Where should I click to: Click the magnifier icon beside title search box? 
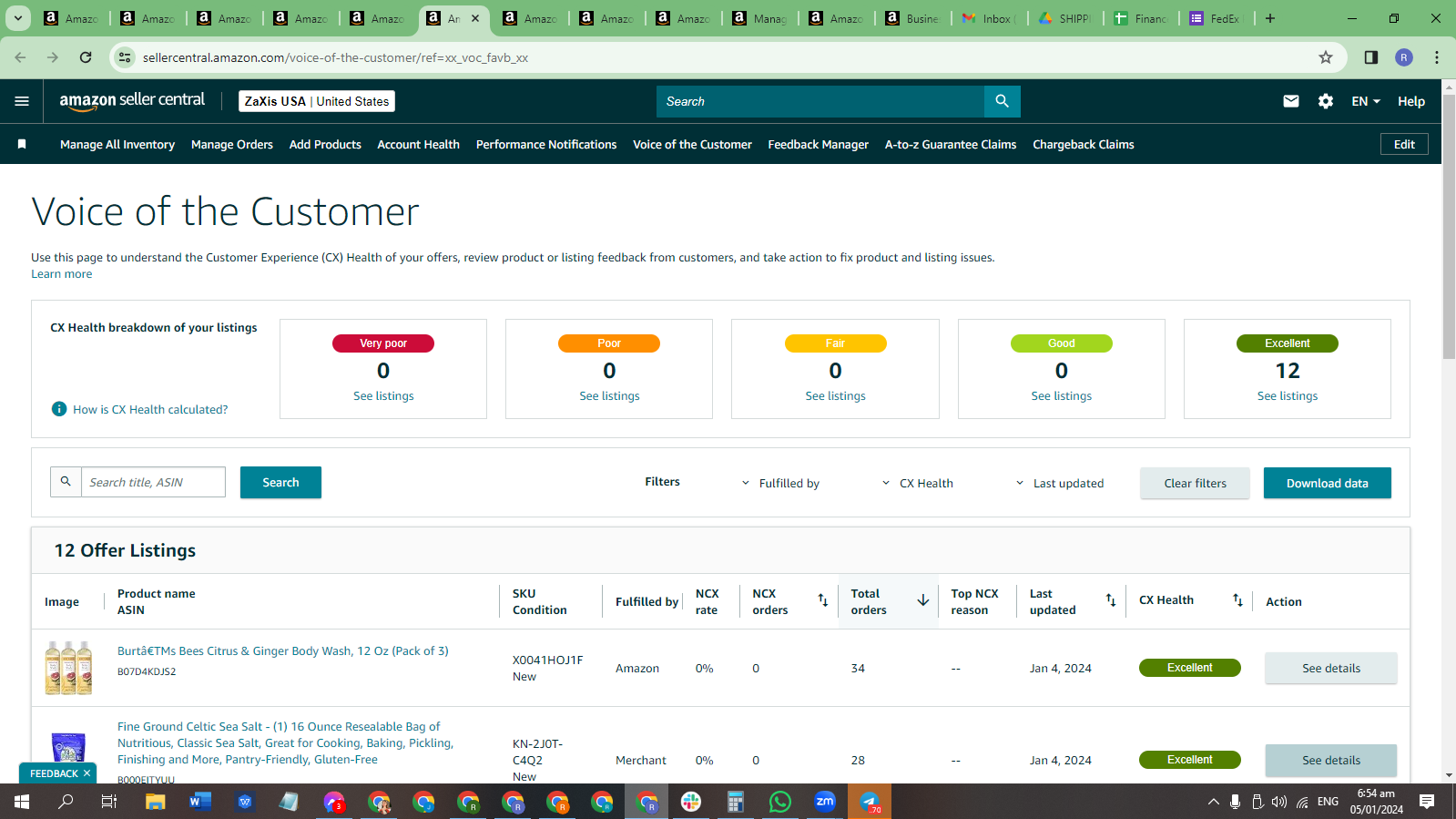(x=66, y=482)
